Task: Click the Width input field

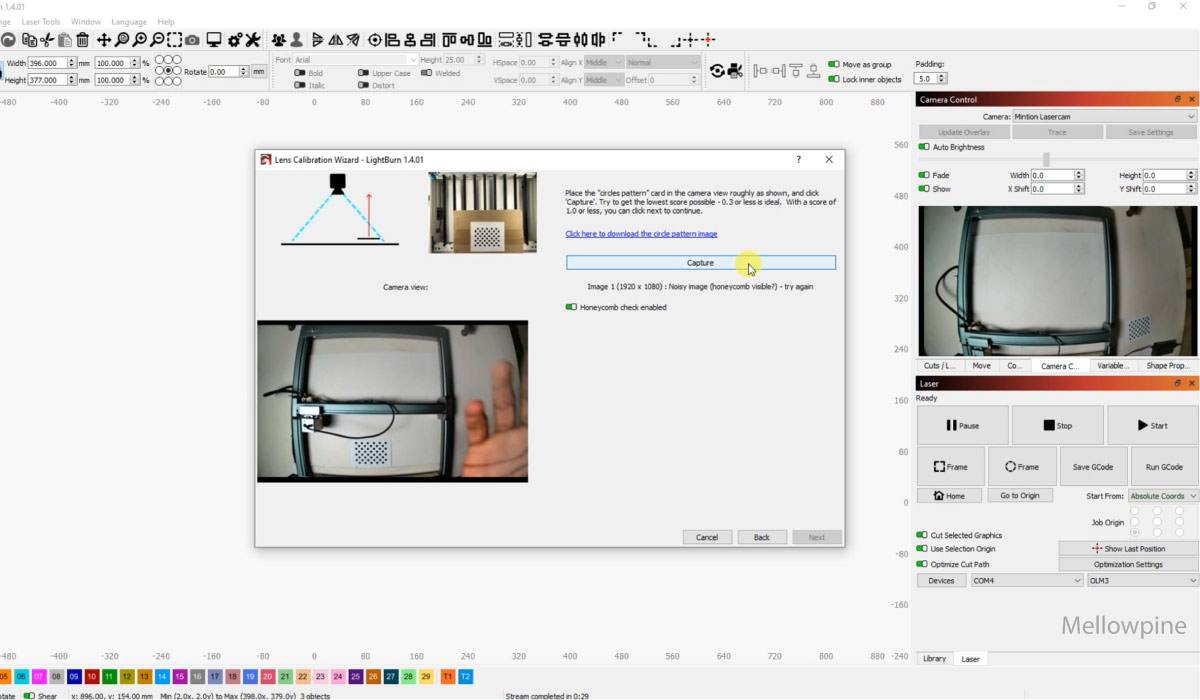Action: (x=48, y=63)
